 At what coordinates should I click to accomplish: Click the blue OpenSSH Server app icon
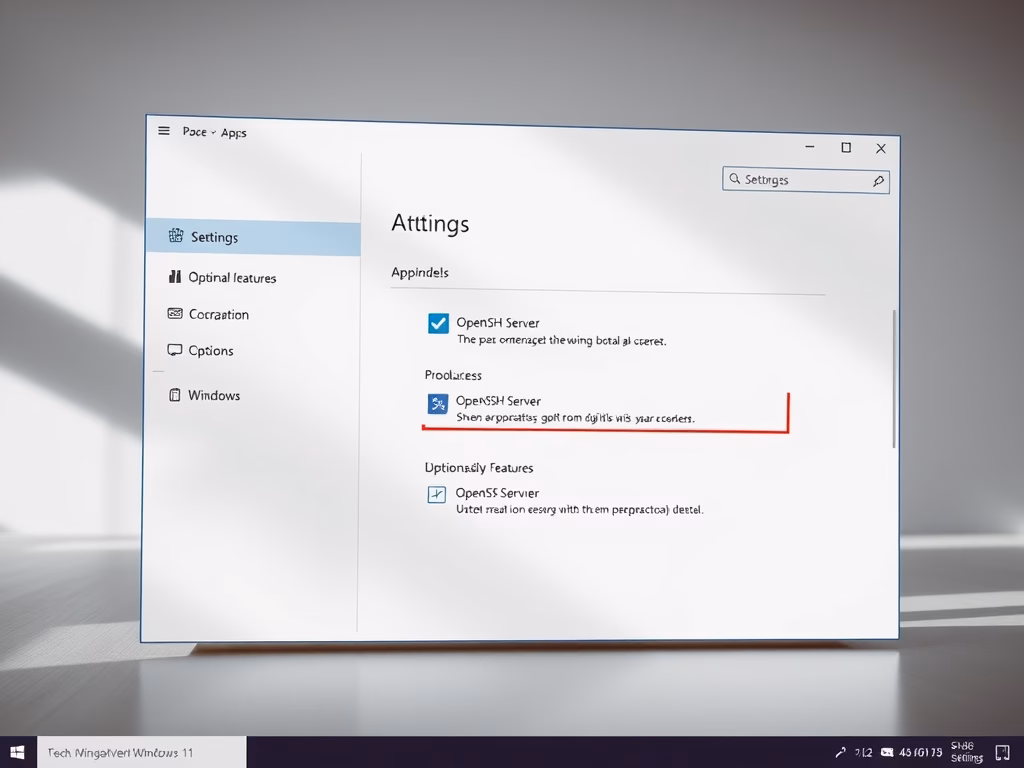point(438,404)
